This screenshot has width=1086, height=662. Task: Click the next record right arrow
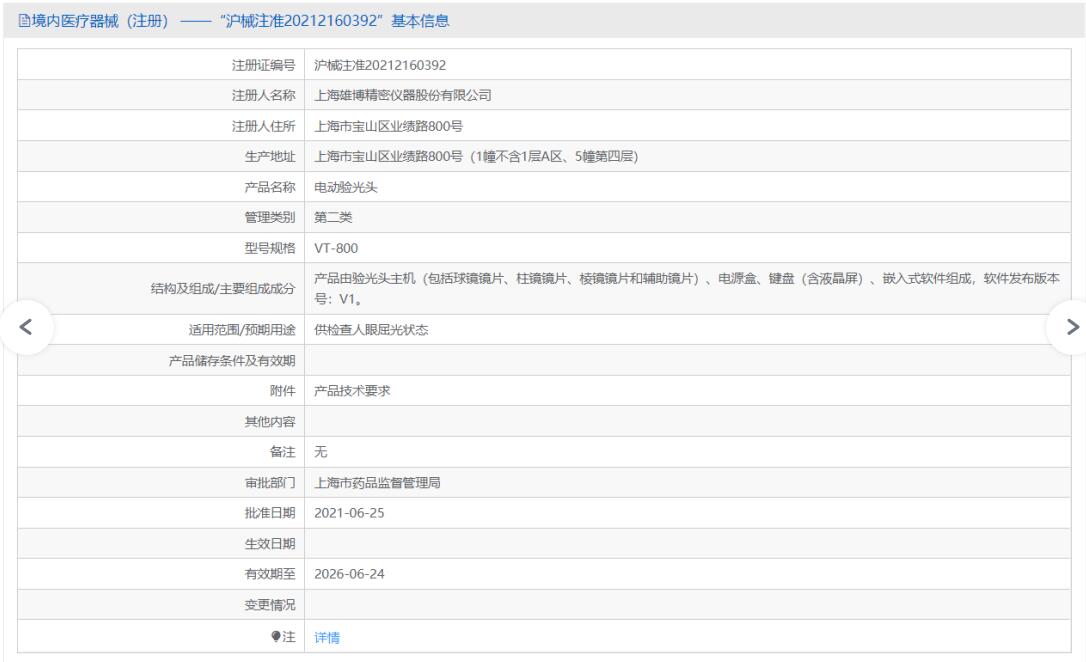(1070, 326)
